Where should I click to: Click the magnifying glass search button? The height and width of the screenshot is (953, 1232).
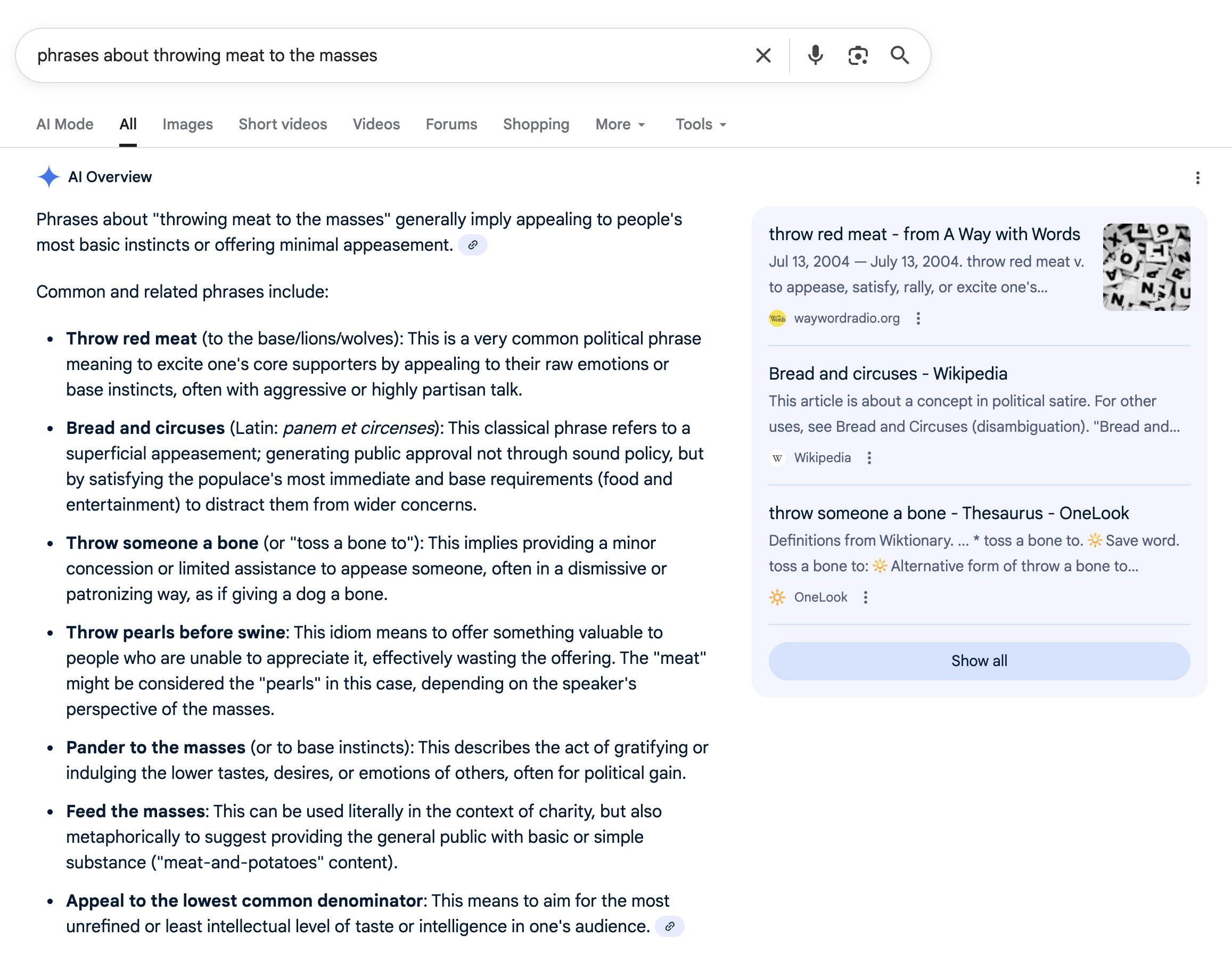pos(900,55)
